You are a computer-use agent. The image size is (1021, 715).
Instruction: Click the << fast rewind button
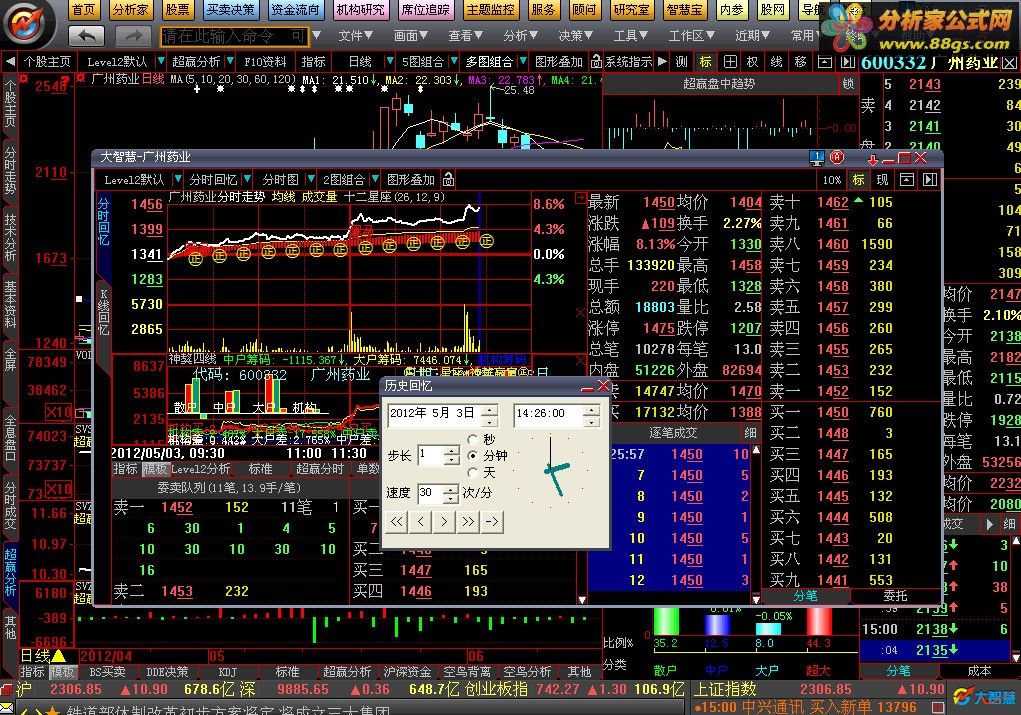coord(397,522)
